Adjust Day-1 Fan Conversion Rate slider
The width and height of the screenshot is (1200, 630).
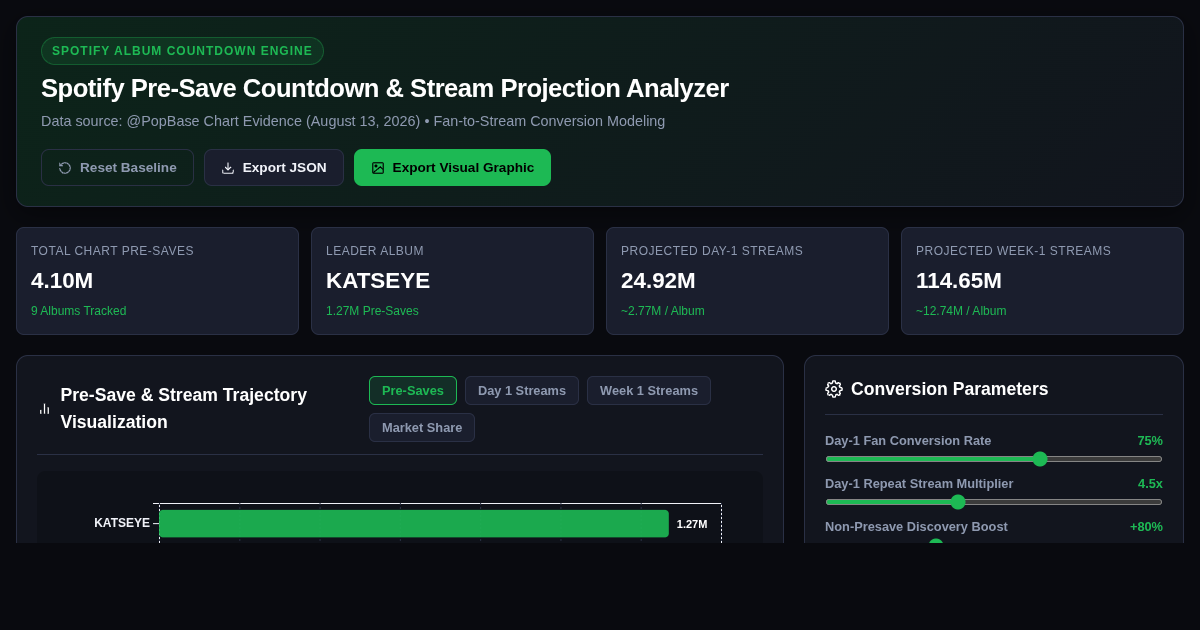(x=994, y=459)
